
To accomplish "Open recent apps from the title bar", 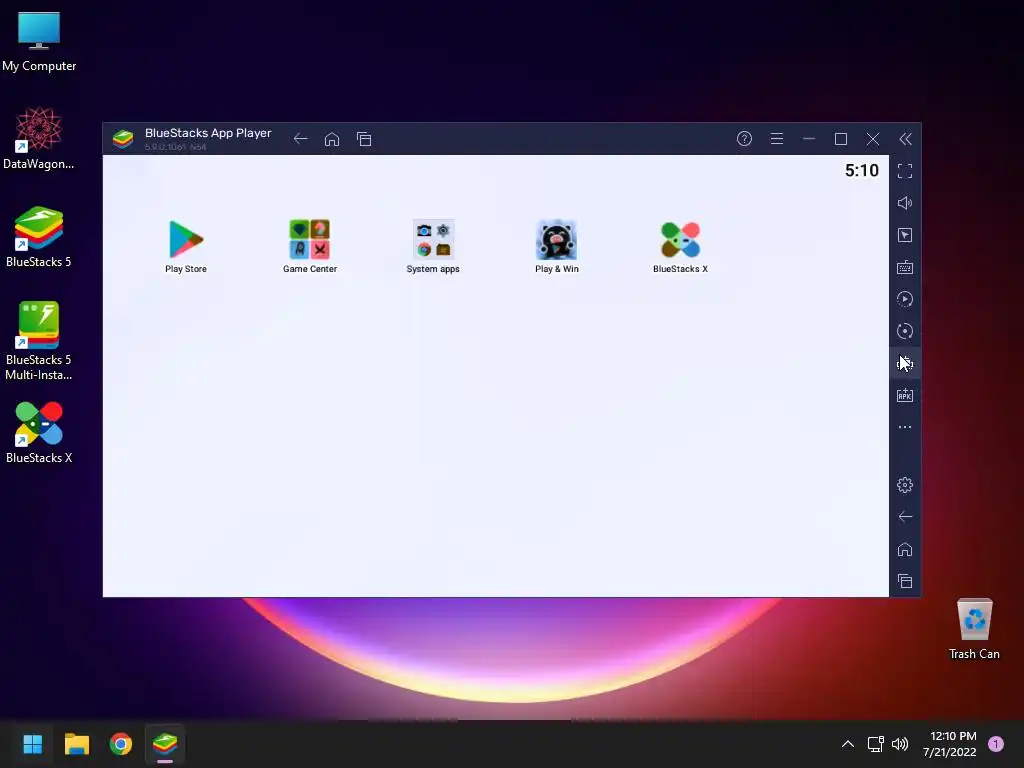I will click(364, 138).
